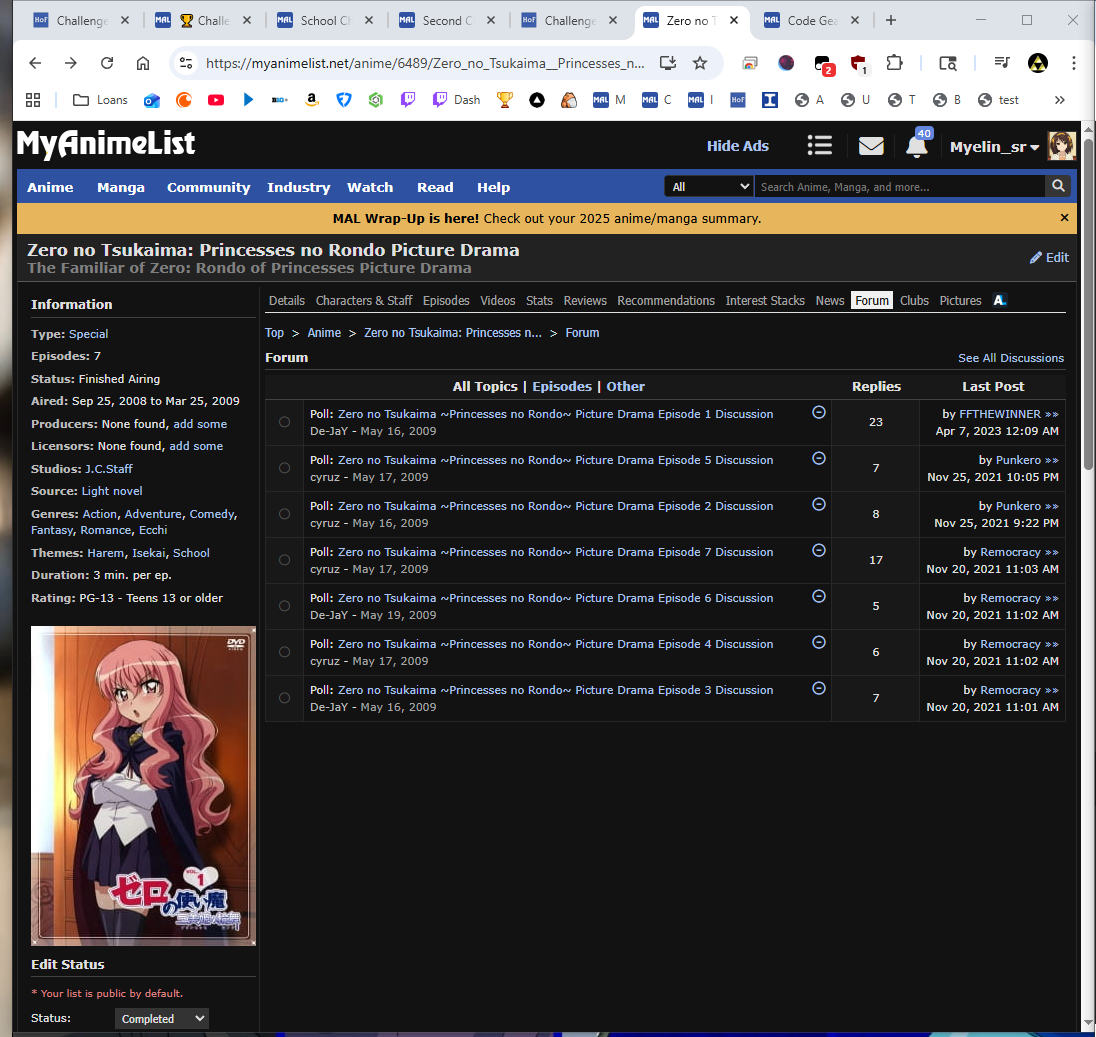Open the Watch navigation menu
This screenshot has height=1037, width=1096.
click(370, 187)
